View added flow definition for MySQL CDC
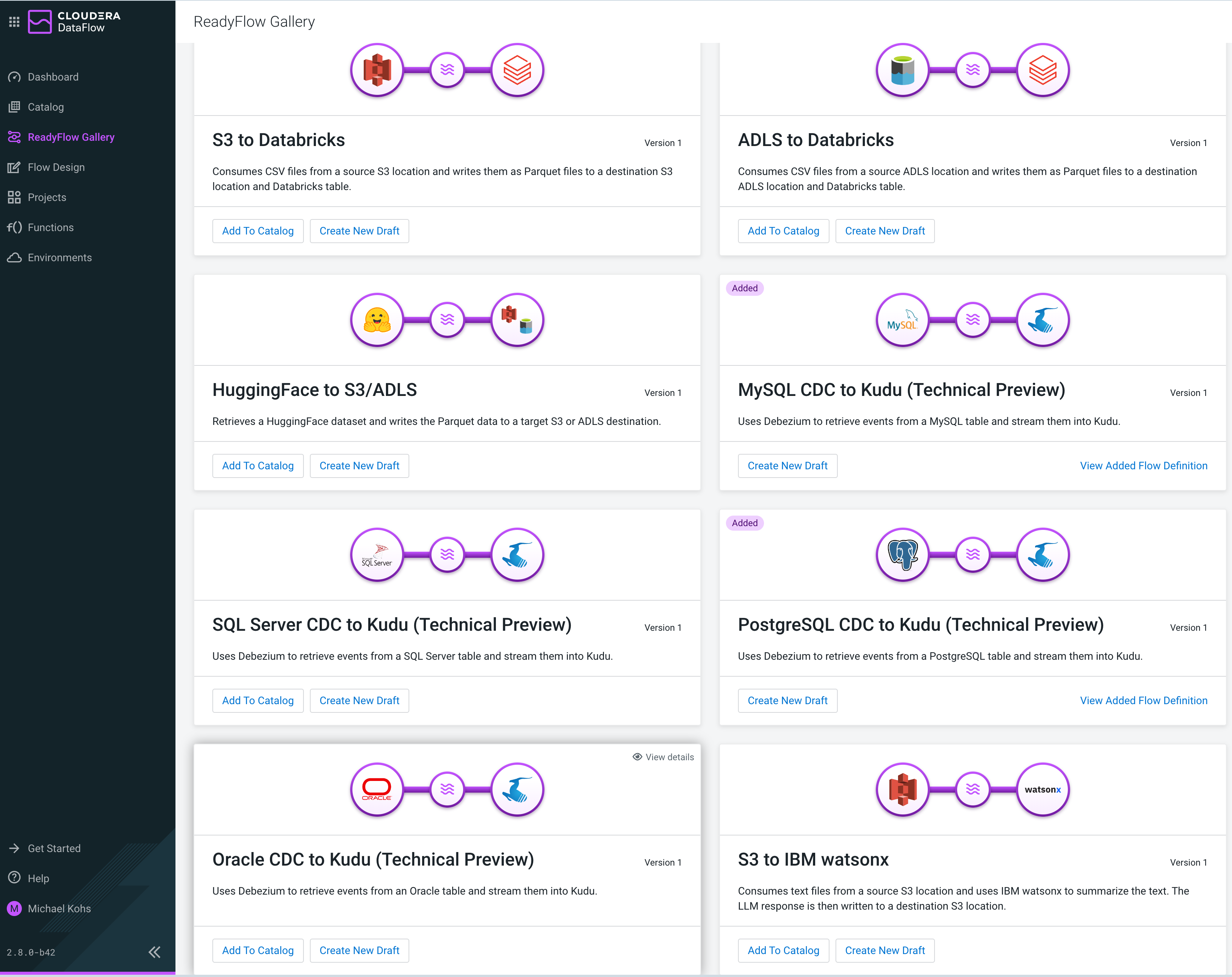Screen dimensions: 1232x977 pos(1143,466)
